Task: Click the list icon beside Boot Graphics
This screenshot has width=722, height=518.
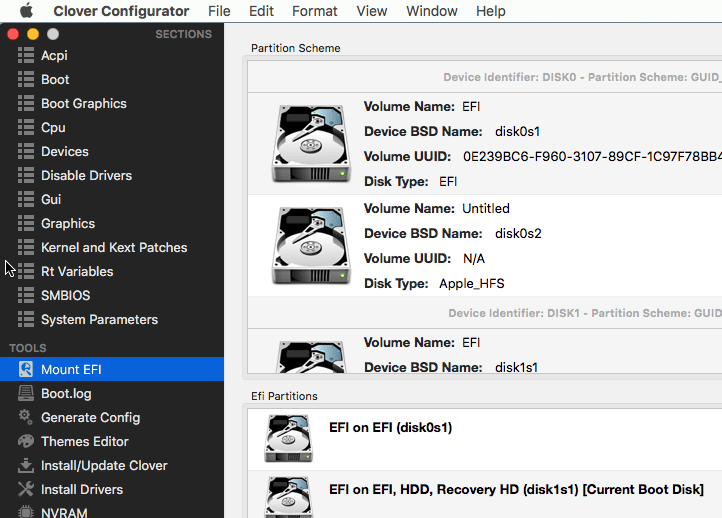Action: click(x=26, y=103)
